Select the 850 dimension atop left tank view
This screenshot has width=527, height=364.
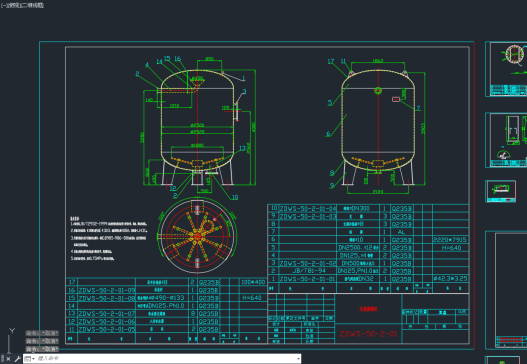(x=209, y=59)
